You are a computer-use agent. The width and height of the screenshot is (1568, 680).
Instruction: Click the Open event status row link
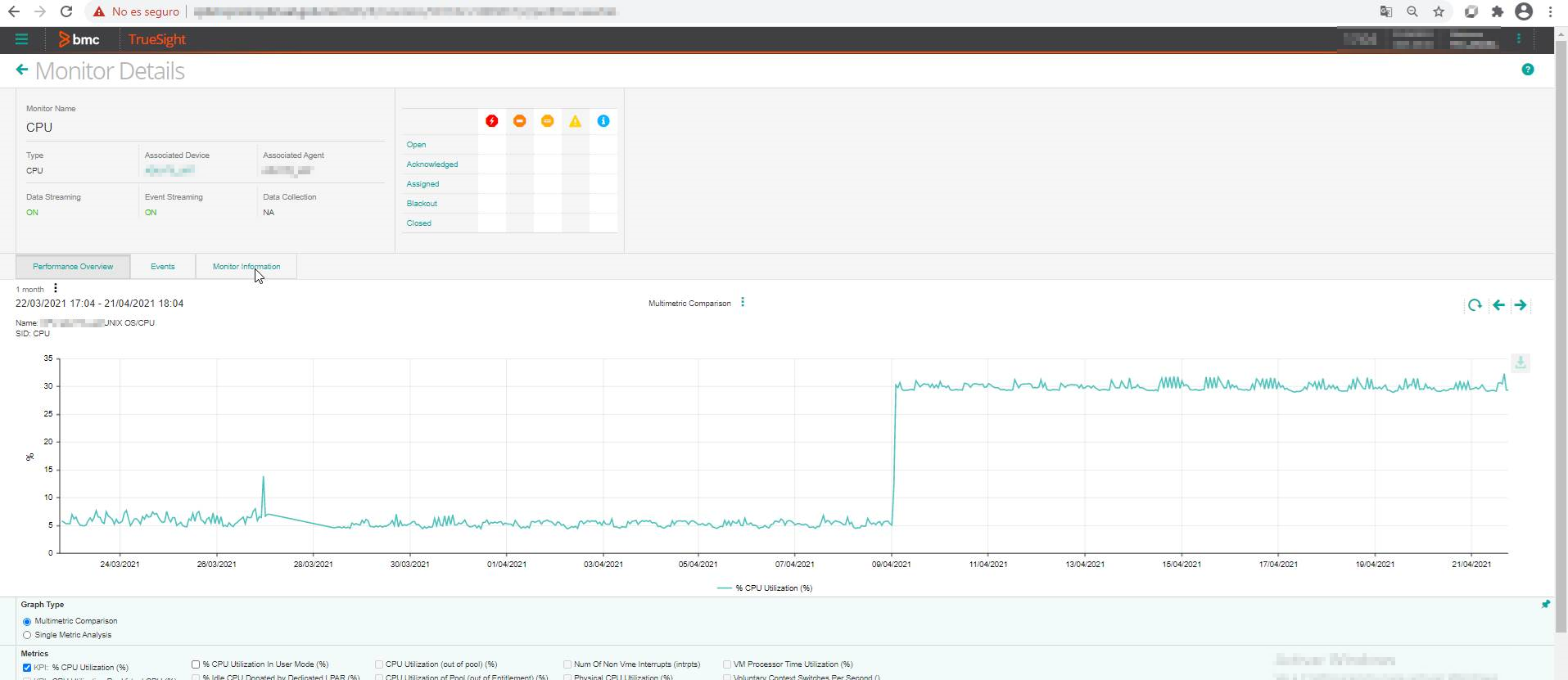click(x=416, y=145)
